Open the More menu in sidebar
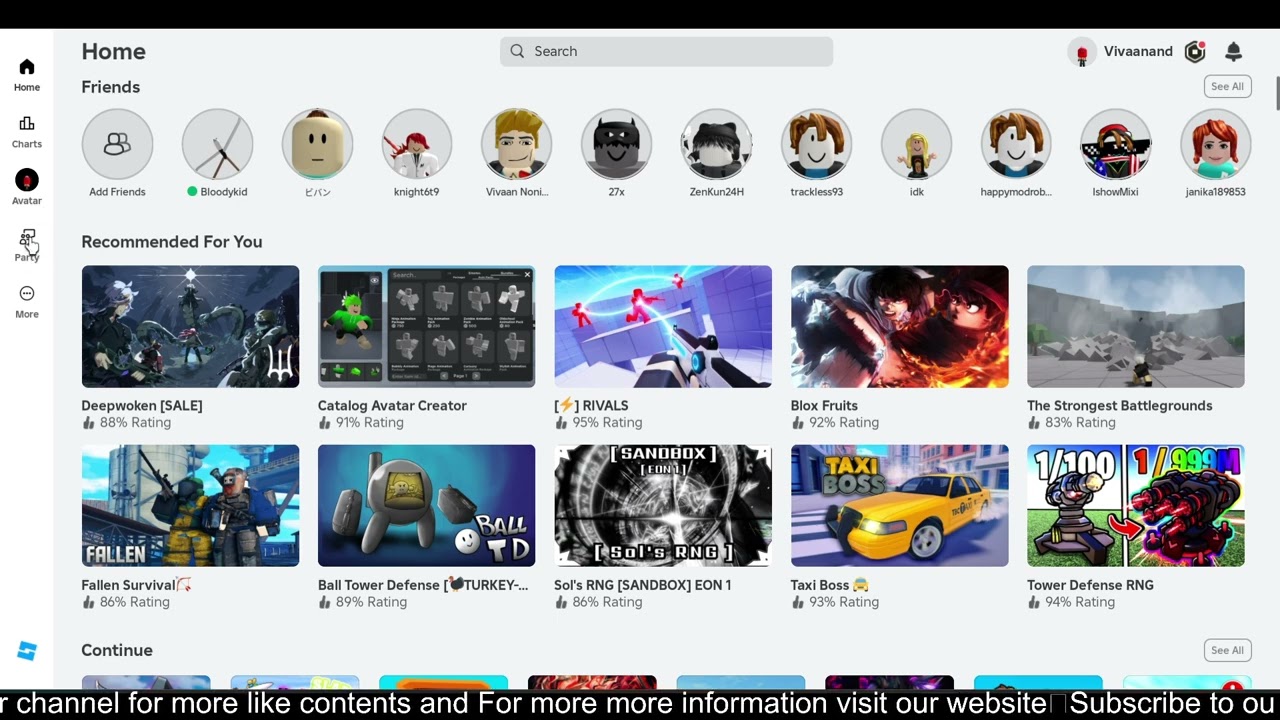Viewport: 1280px width, 720px height. coord(27,293)
